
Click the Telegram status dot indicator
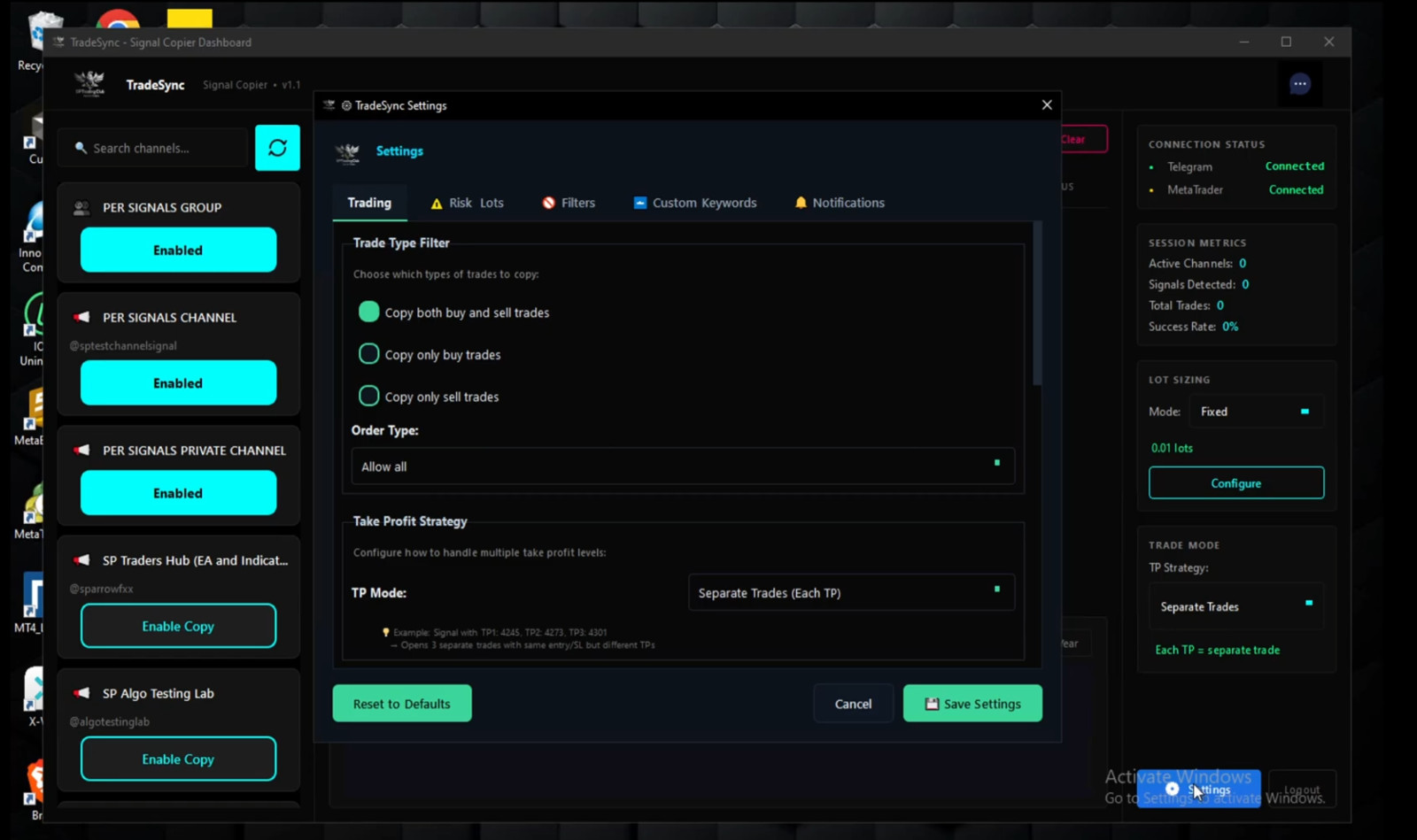(1151, 167)
